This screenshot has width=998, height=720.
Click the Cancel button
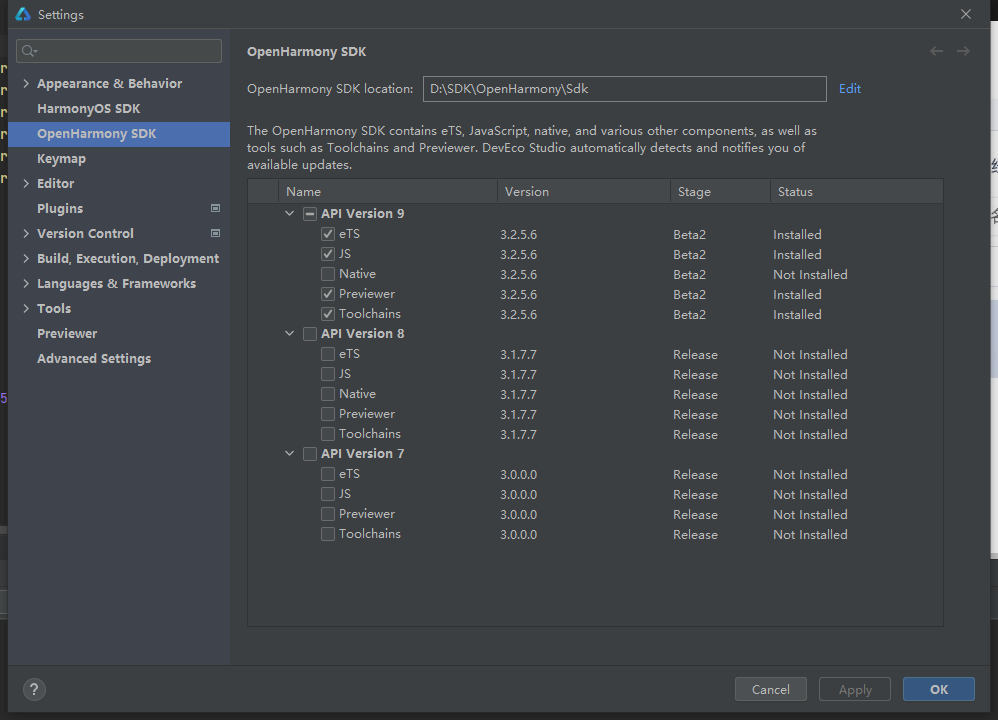(x=771, y=689)
